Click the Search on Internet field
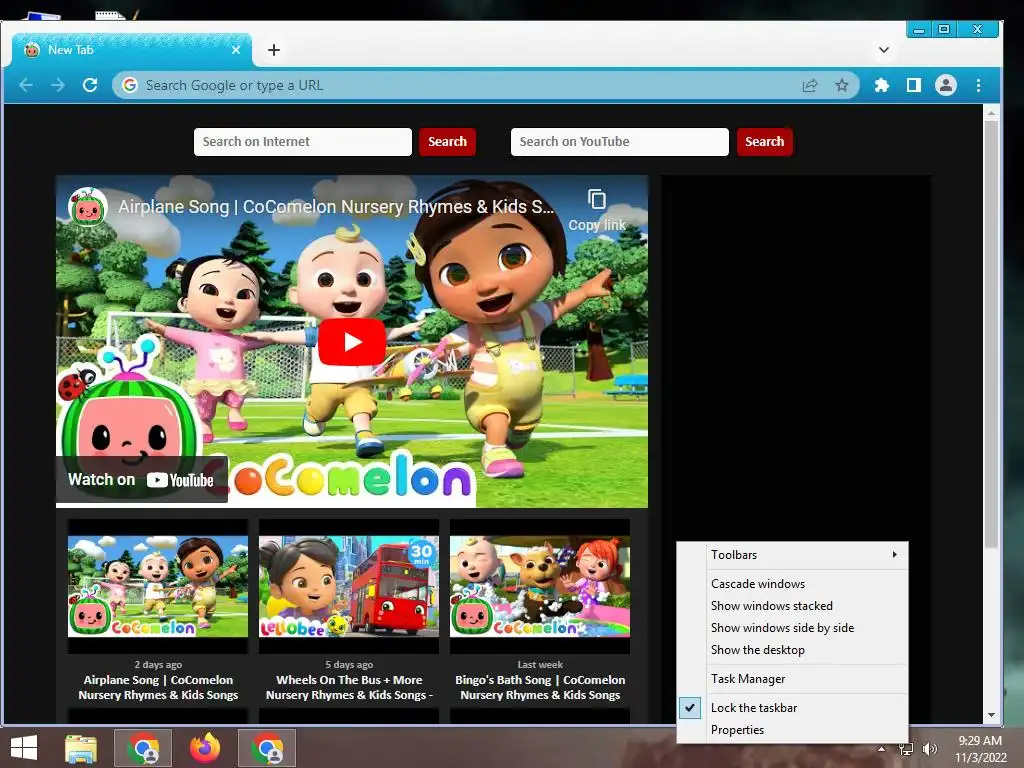Screen dimensions: 1024x768 [x=302, y=142]
